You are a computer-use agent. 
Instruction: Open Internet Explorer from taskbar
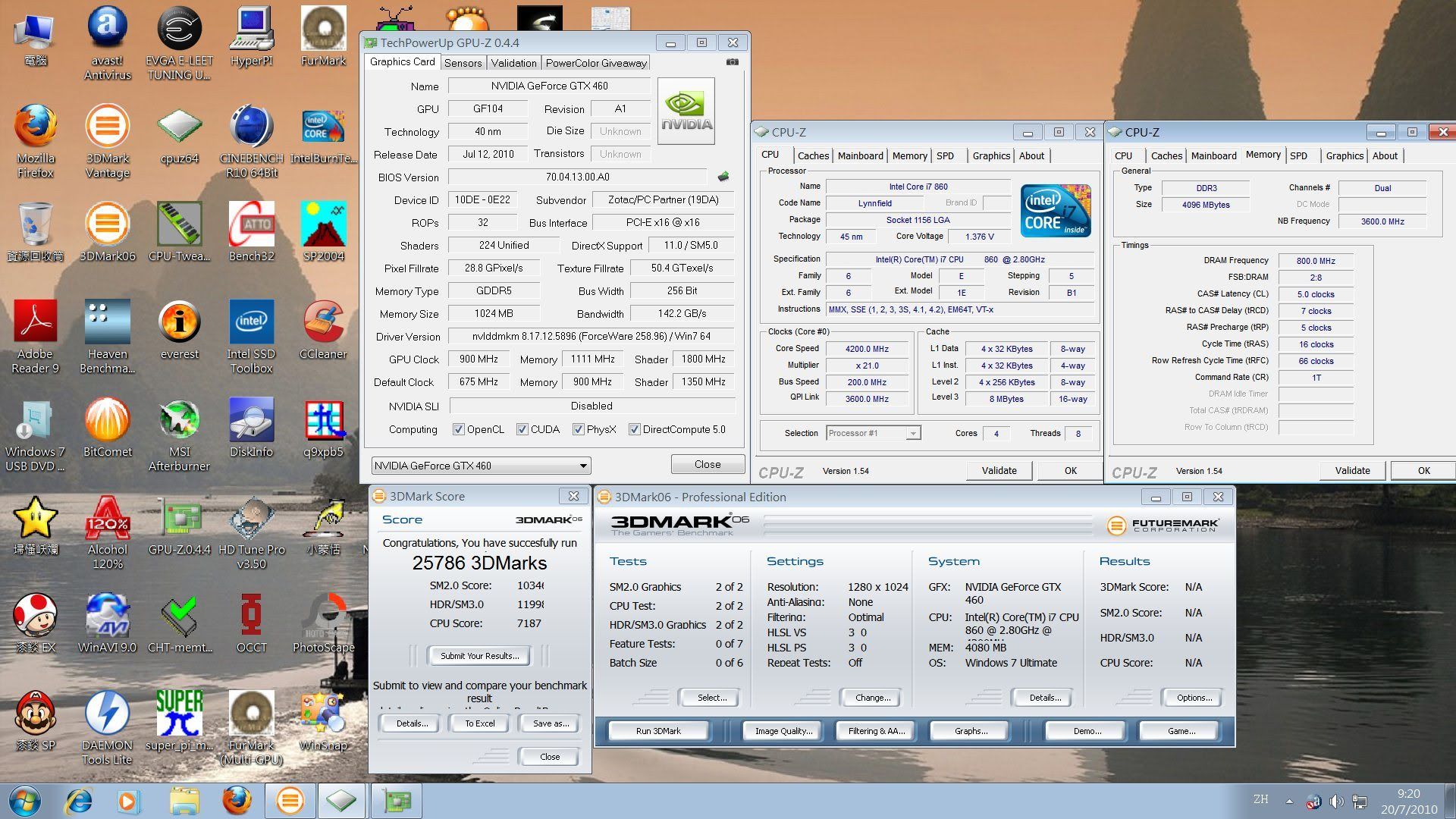point(78,801)
